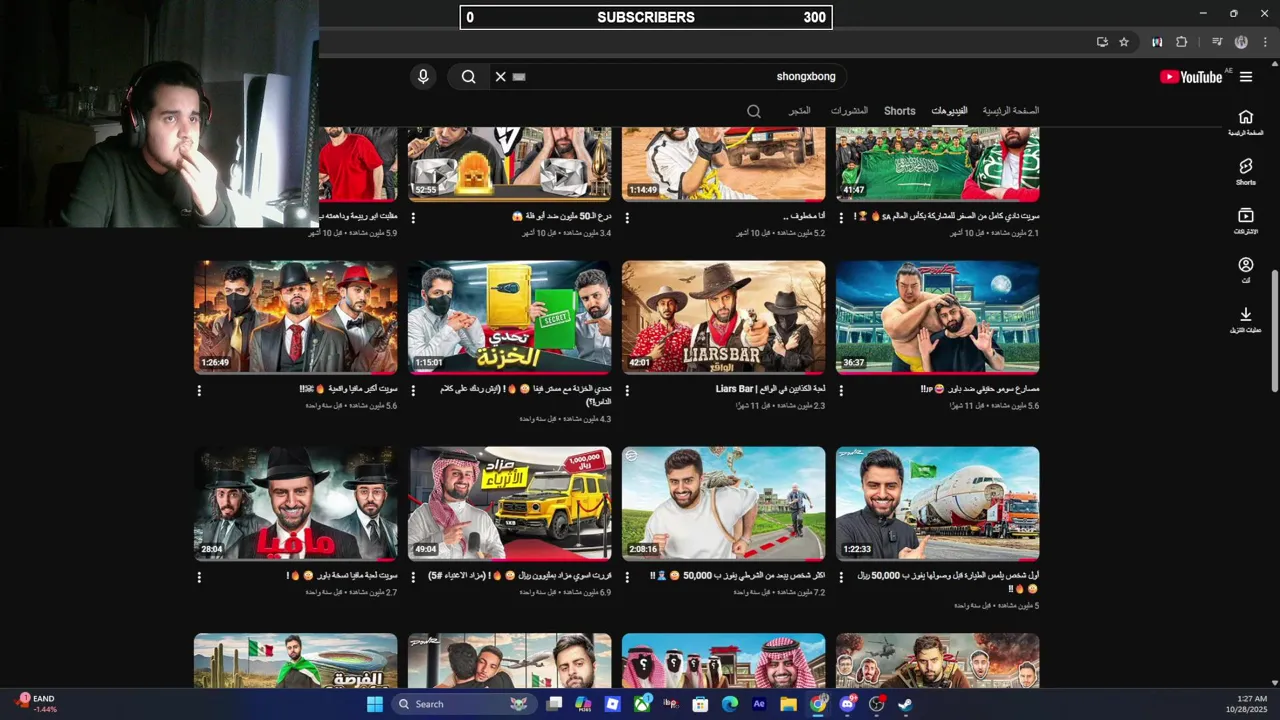The image size is (1280, 720).
Task: Click the install app icon in address bar
Action: (1102, 42)
